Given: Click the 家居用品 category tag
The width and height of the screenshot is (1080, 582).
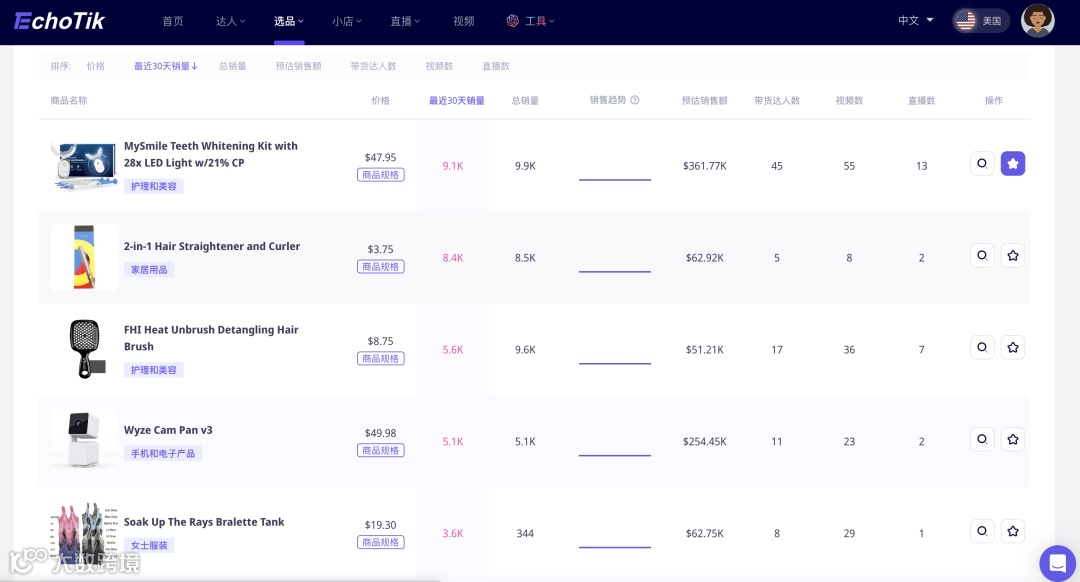Looking at the screenshot, I should coord(149,269).
